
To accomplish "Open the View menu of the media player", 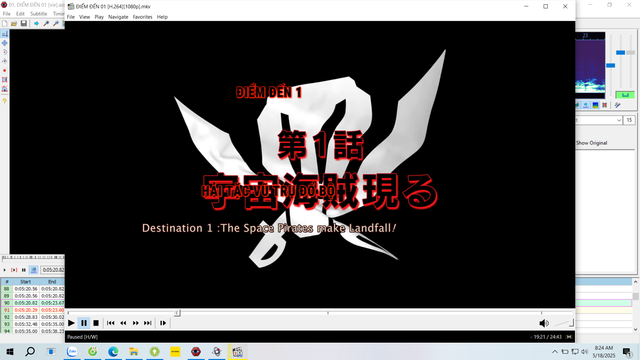I will click(x=84, y=17).
